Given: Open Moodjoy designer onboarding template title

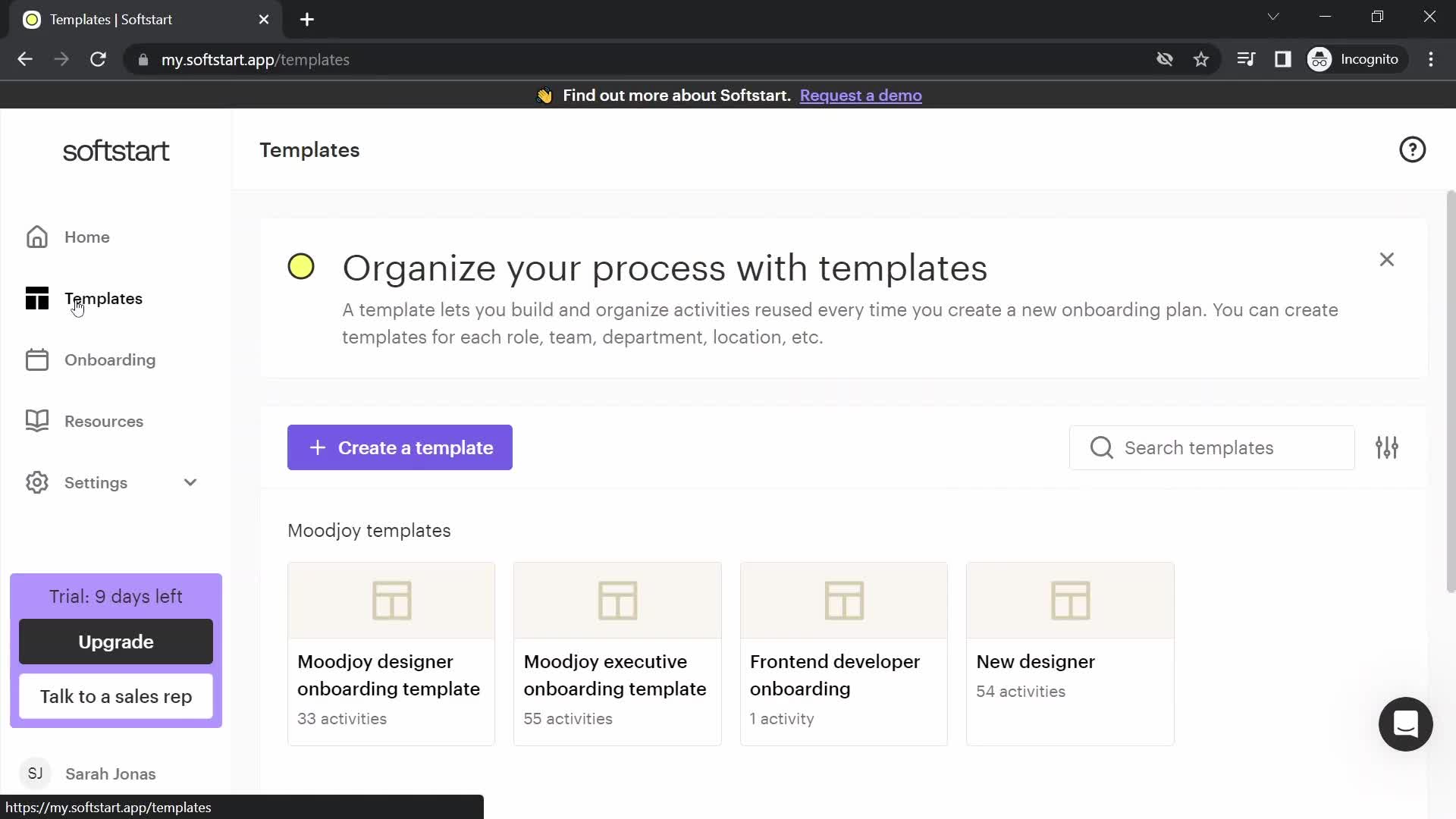Looking at the screenshot, I should point(388,676).
